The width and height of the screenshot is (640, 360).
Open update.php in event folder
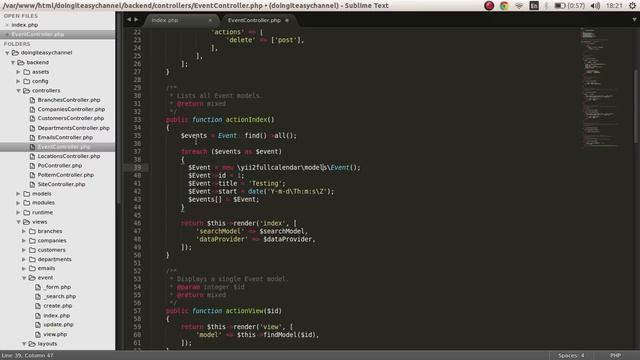(x=58, y=324)
